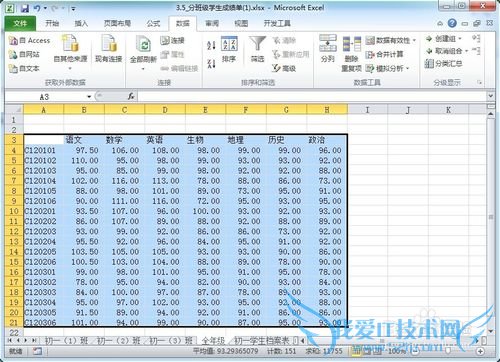Select column A header
The height and width of the screenshot is (362, 500).
[x=43, y=110]
